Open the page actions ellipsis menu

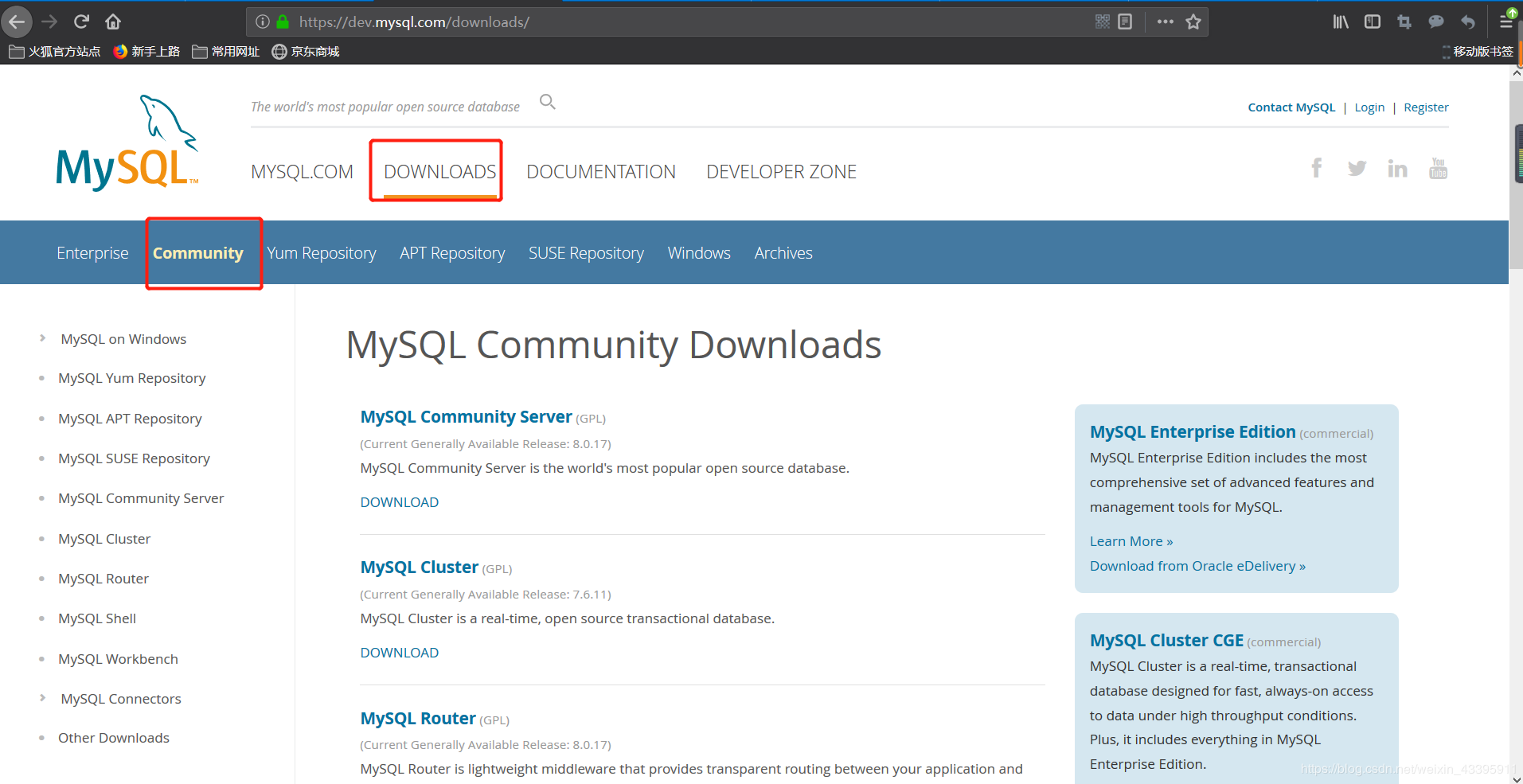1164,21
